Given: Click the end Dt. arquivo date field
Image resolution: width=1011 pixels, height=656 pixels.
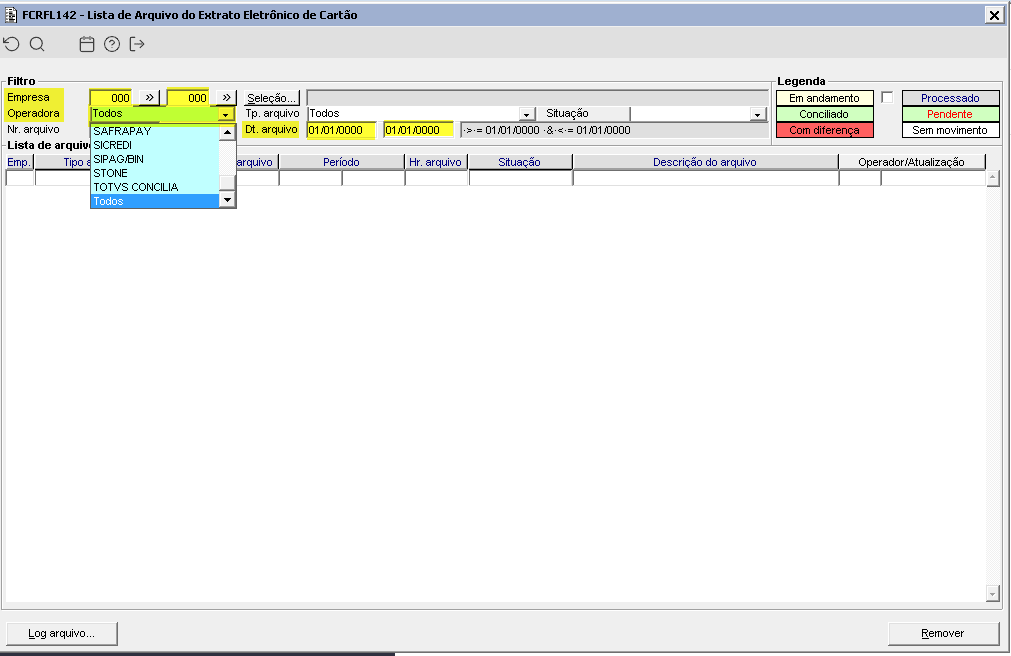Looking at the screenshot, I should (x=418, y=130).
